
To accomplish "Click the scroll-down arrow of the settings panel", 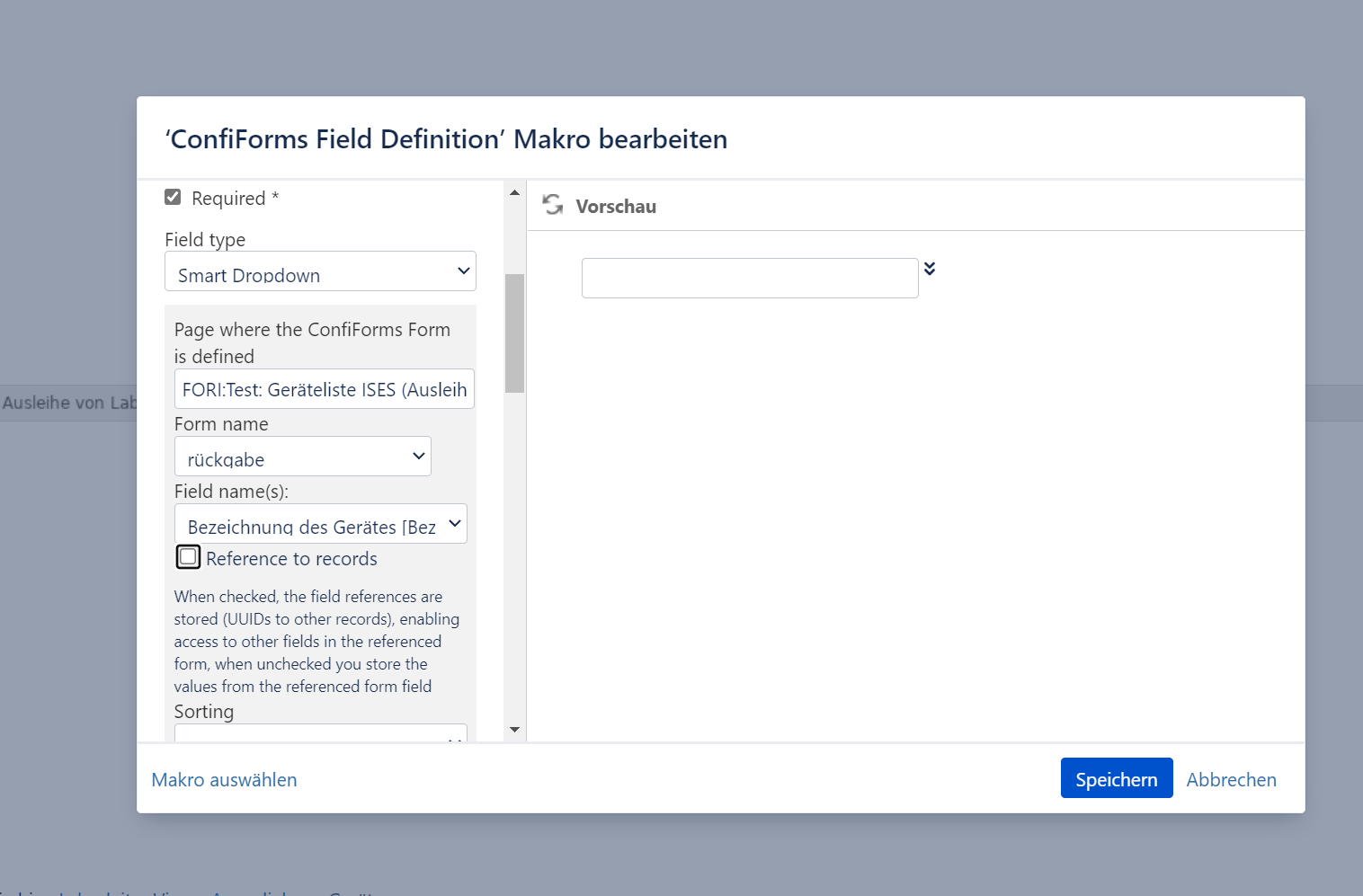I will (x=513, y=730).
